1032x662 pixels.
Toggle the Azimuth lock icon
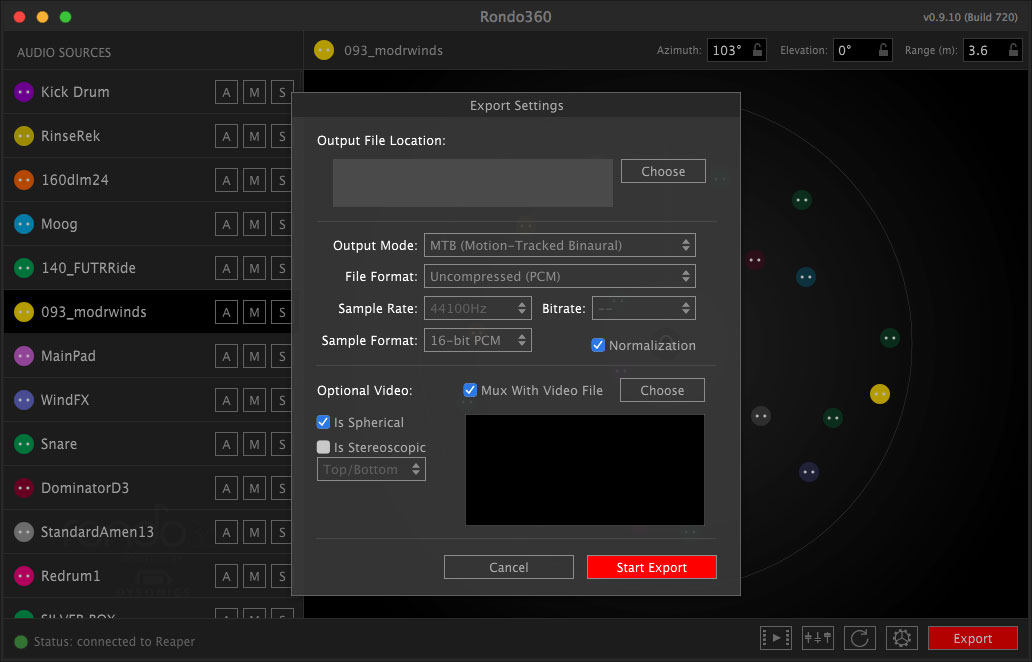point(759,50)
